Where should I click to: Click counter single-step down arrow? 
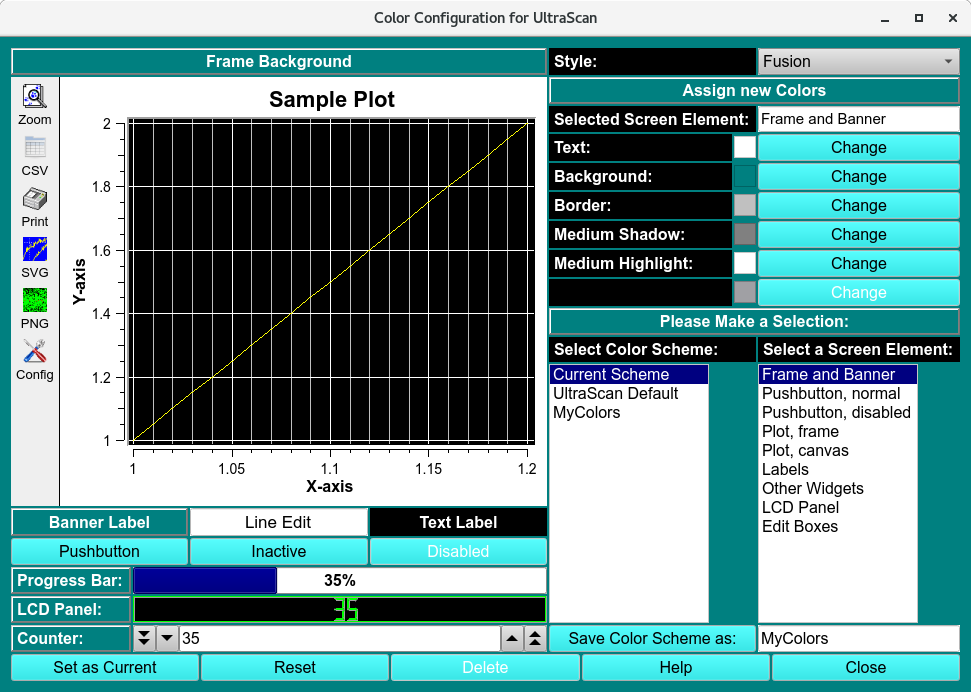click(167, 638)
